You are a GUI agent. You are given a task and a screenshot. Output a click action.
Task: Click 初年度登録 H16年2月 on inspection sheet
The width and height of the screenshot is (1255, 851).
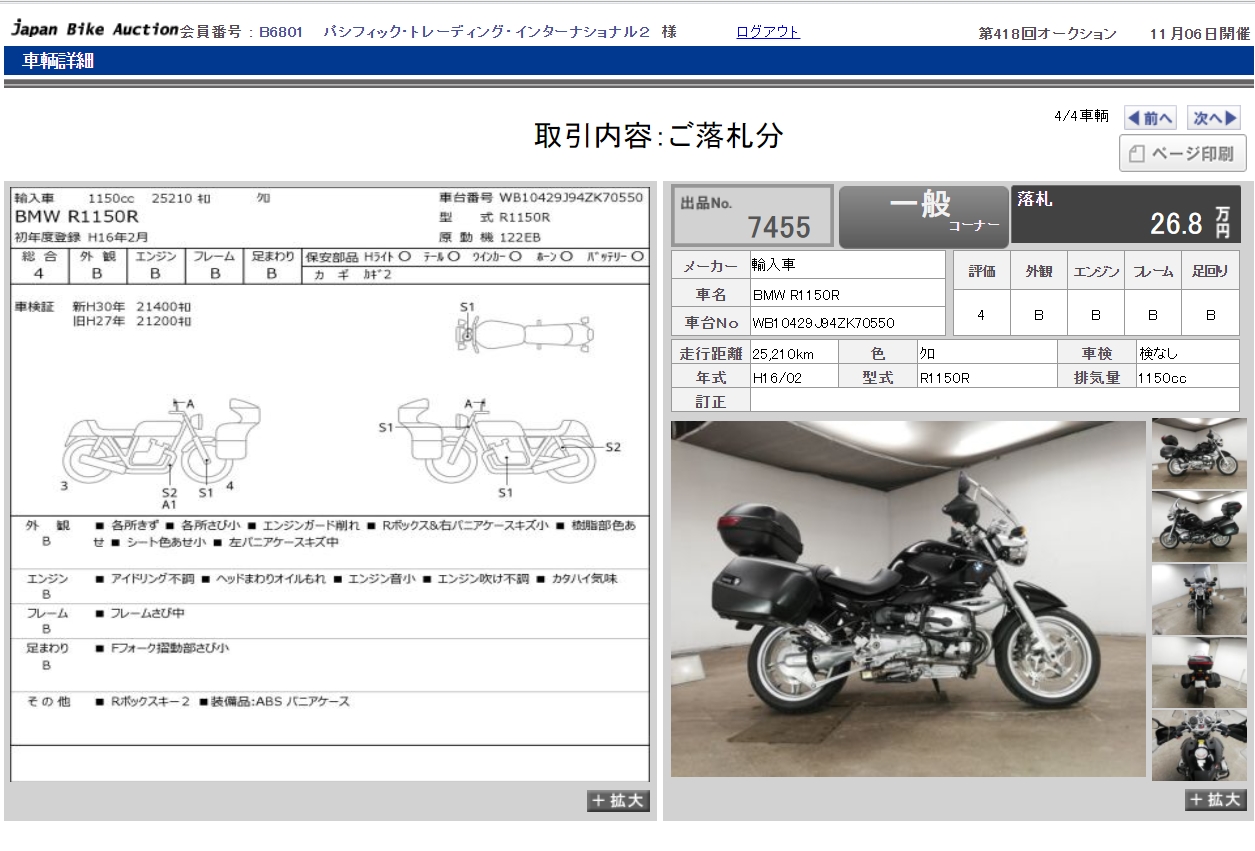[81, 237]
